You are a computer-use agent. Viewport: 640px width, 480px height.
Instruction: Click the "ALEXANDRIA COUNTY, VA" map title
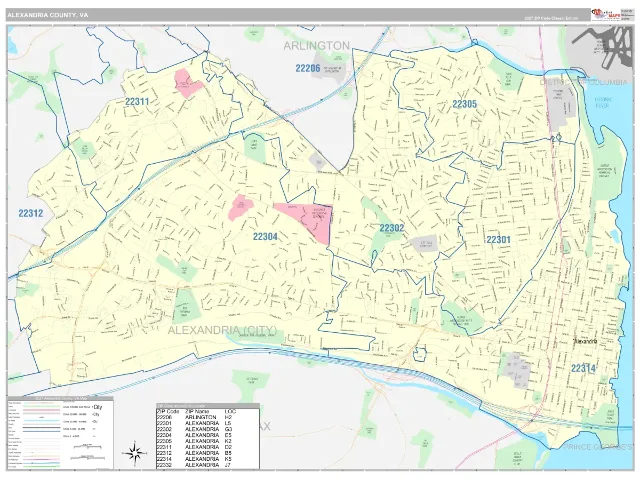(x=47, y=15)
